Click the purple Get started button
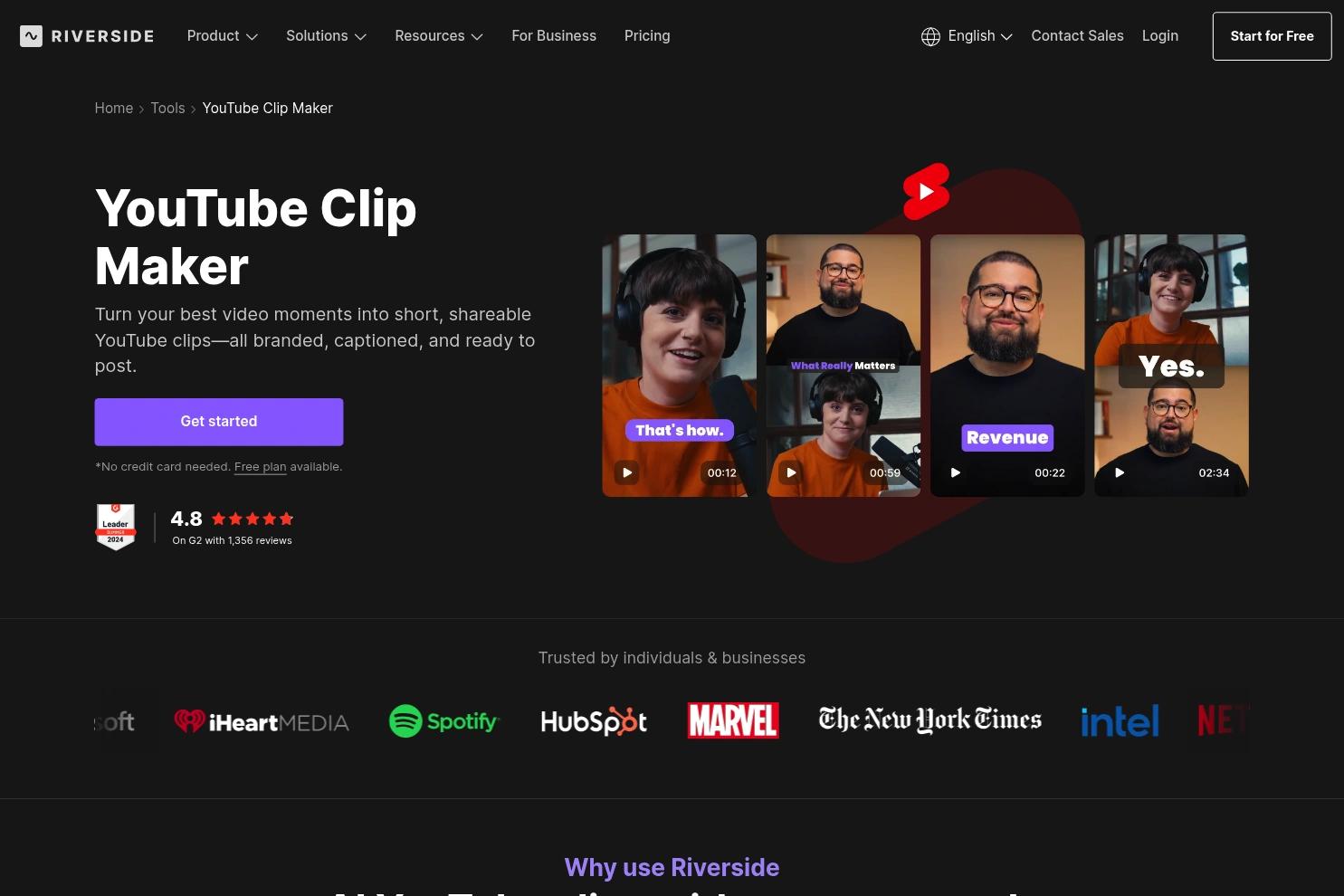 click(x=219, y=422)
